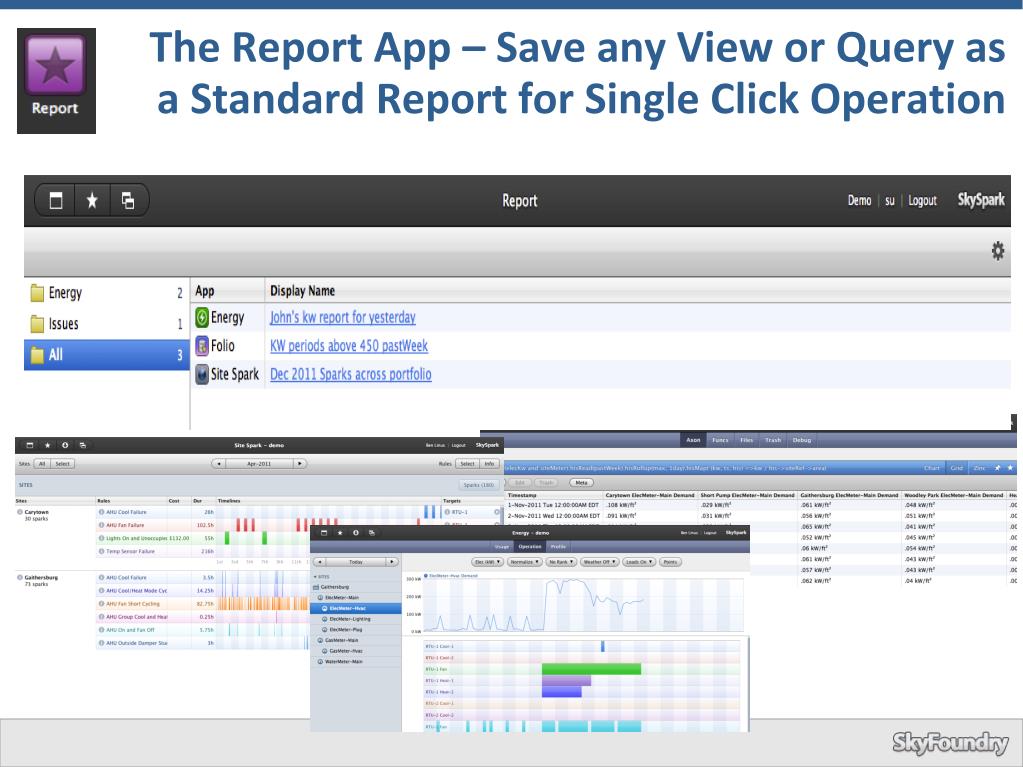Image resolution: width=1023 pixels, height=767 pixels.
Task: Click the window icon in Energy demo toolbar
Action: [x=324, y=533]
